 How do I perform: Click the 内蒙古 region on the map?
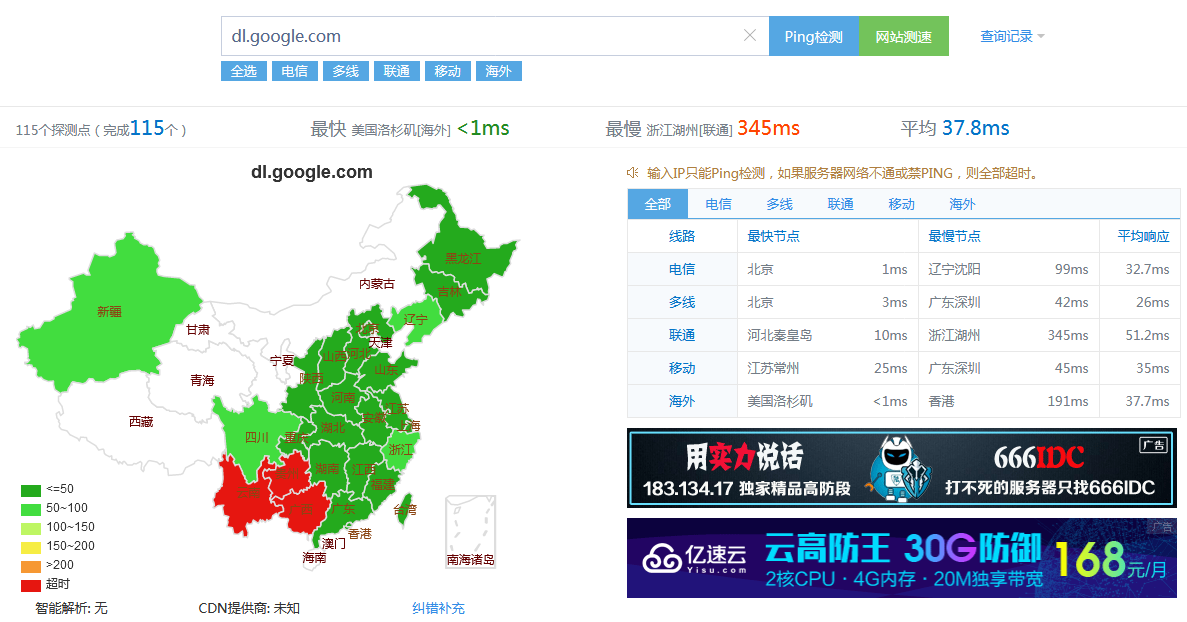(376, 284)
